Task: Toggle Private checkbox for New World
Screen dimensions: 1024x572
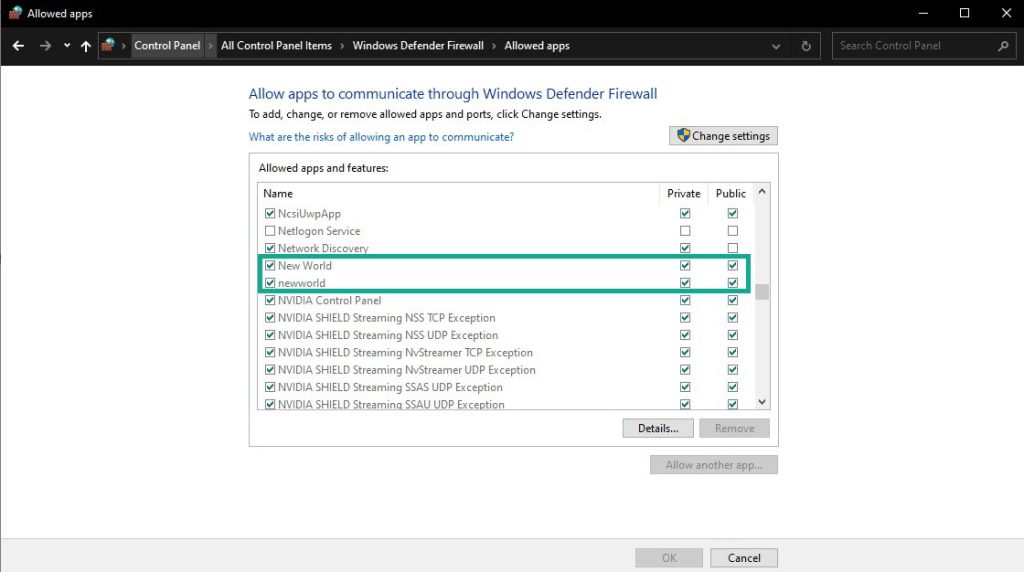Action: point(684,266)
